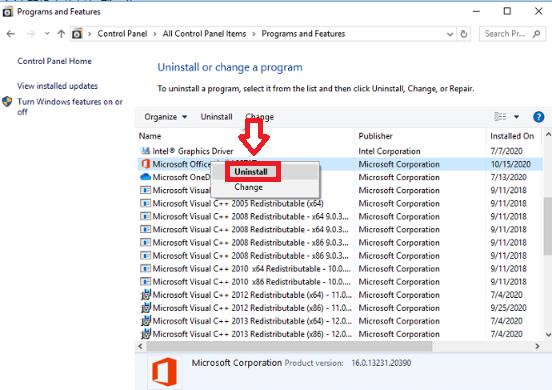Select Intel Graphics Driver row
This screenshot has height=390, width=552.
(x=340, y=151)
